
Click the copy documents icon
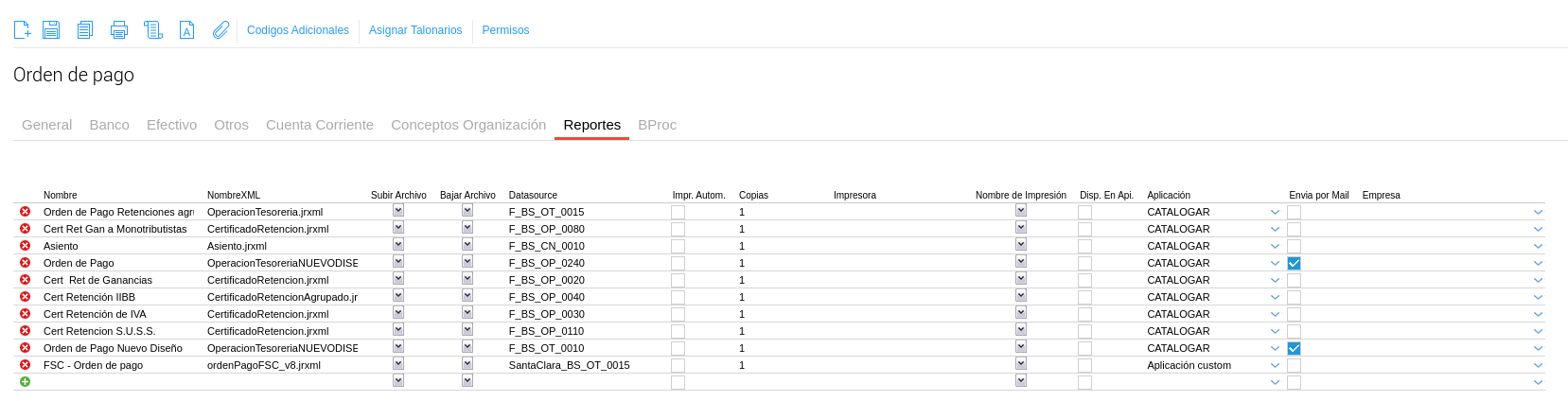[x=85, y=30]
